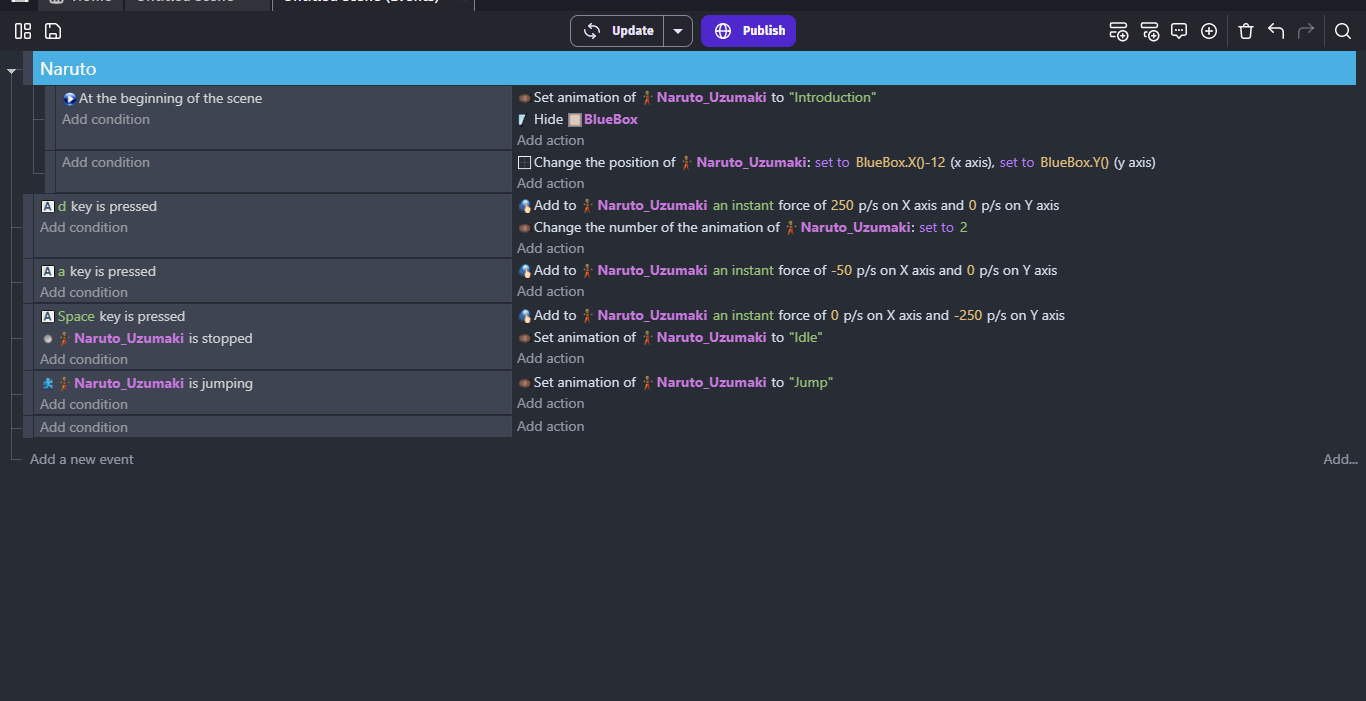
Task: Add a comment using the speech bubble icon
Action: 1179,31
